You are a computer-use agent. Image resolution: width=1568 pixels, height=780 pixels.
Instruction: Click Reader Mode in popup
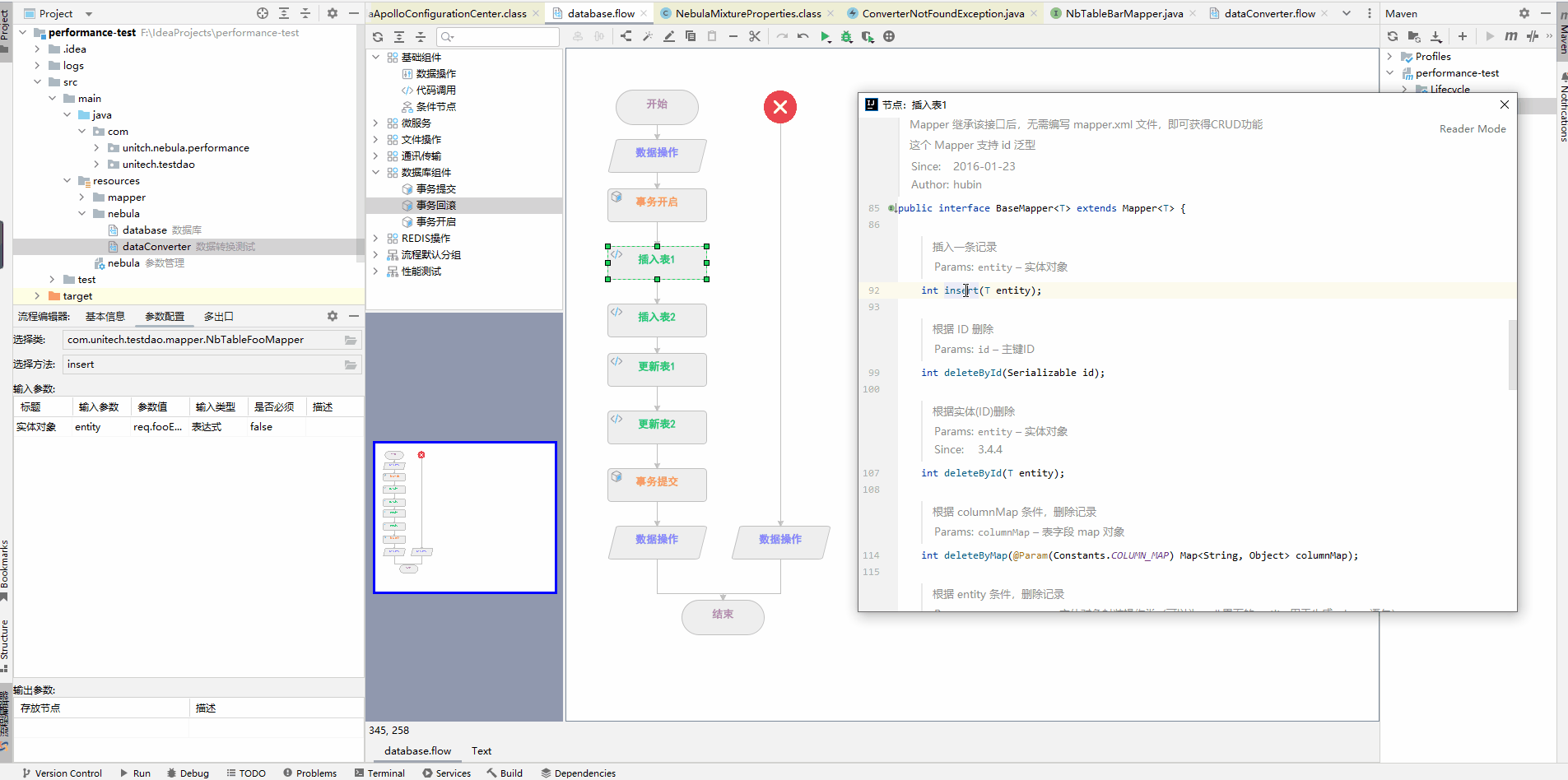[1473, 129]
